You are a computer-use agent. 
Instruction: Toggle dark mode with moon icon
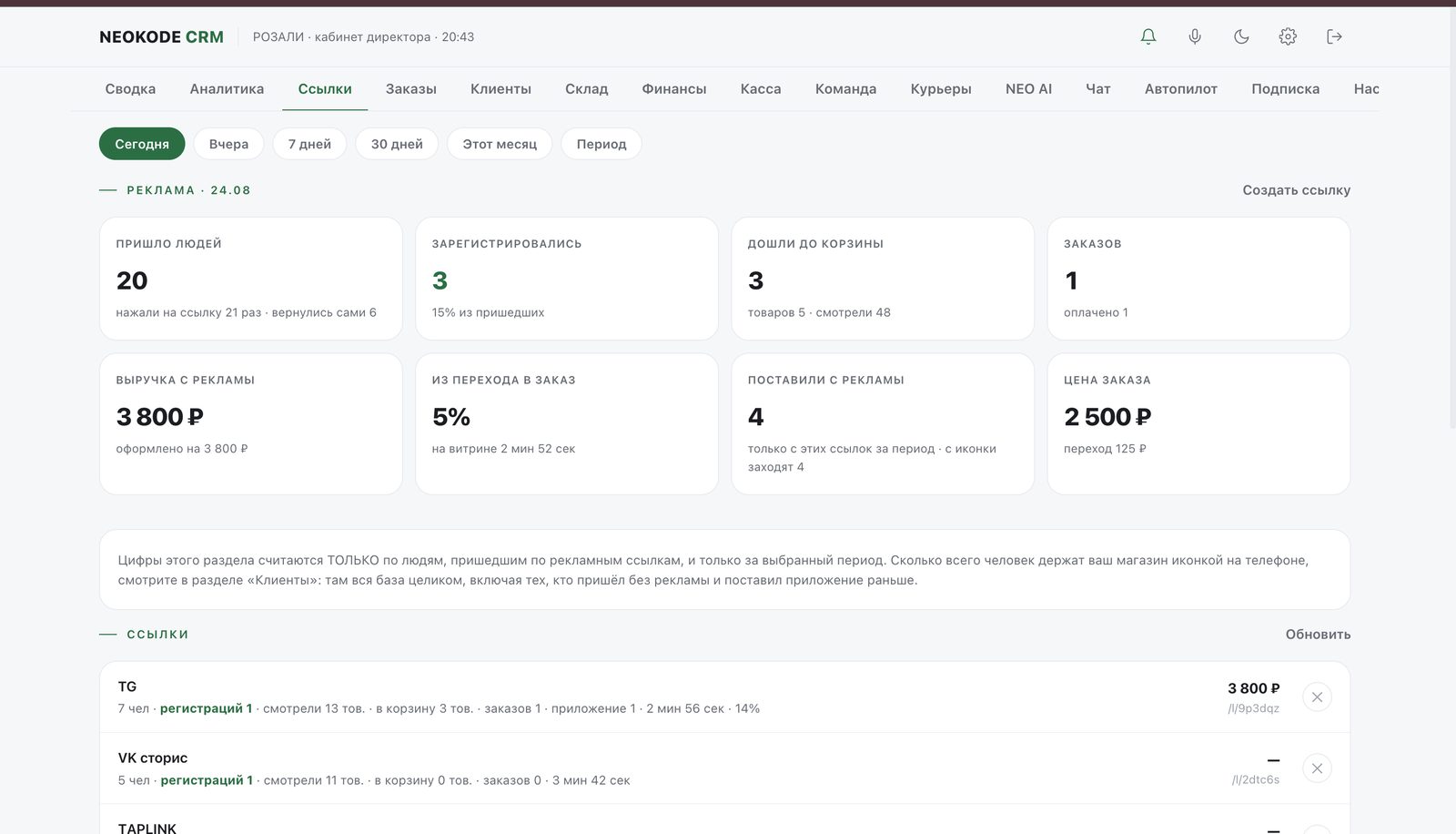pos(1241,36)
